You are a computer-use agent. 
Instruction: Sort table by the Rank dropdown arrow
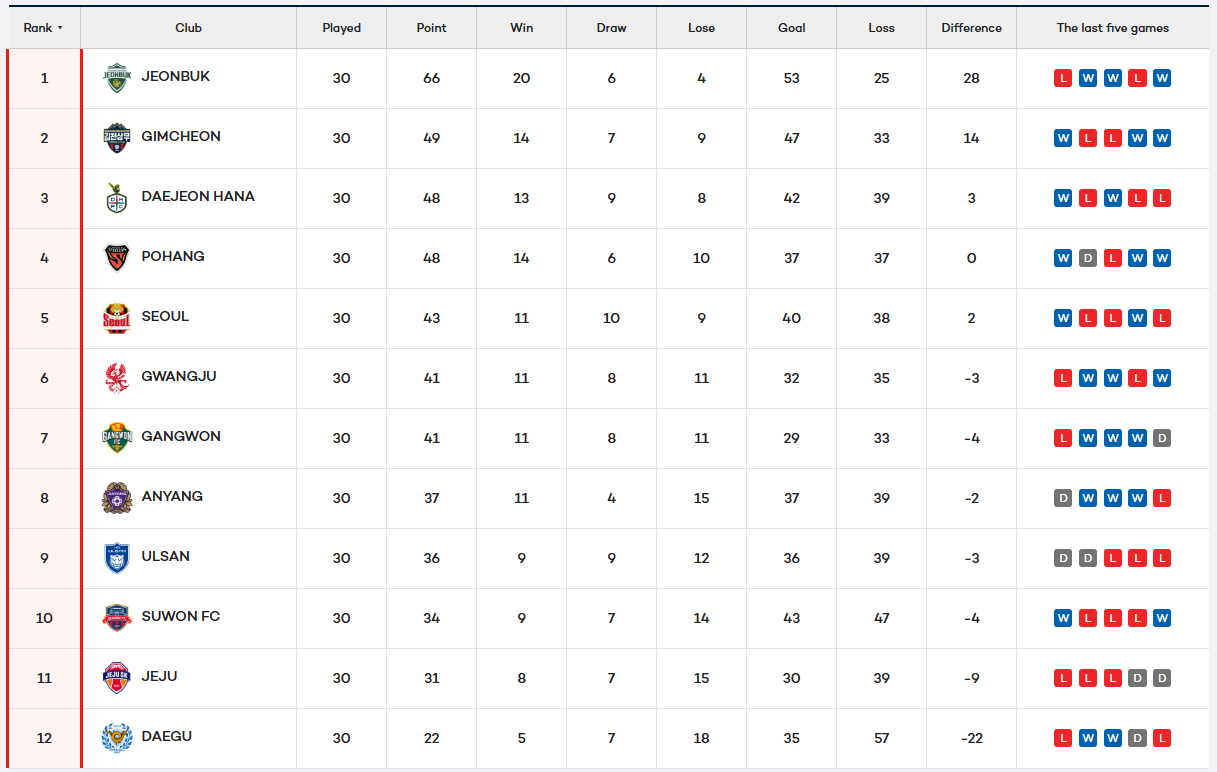(60, 28)
